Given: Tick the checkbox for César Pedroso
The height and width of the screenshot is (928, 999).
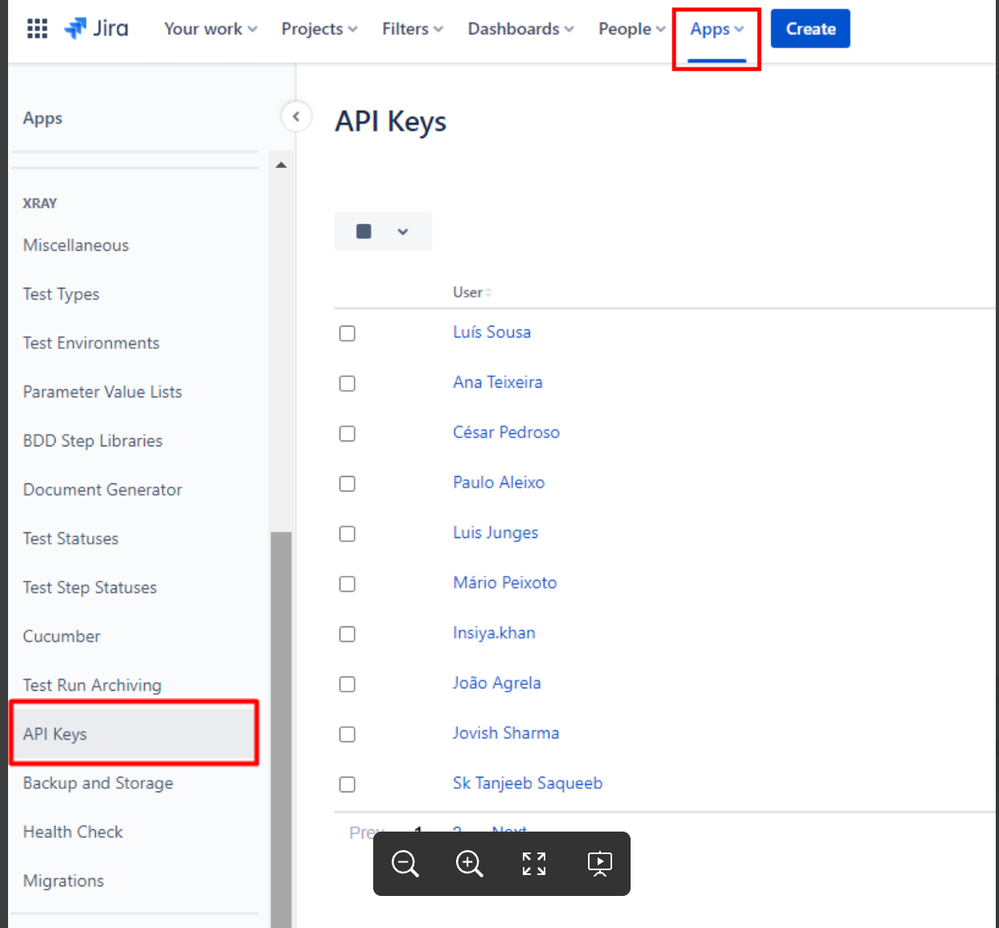Looking at the screenshot, I should 347,434.
